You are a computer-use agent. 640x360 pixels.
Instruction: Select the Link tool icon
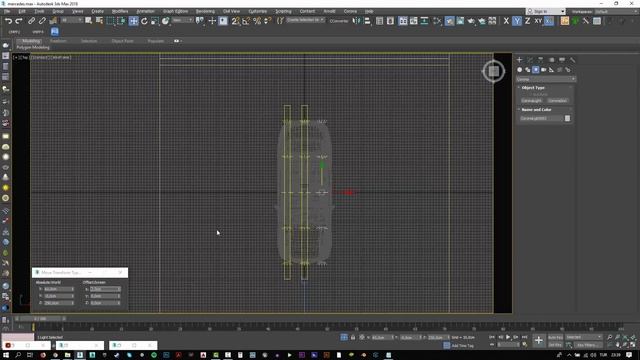pos(31,21)
